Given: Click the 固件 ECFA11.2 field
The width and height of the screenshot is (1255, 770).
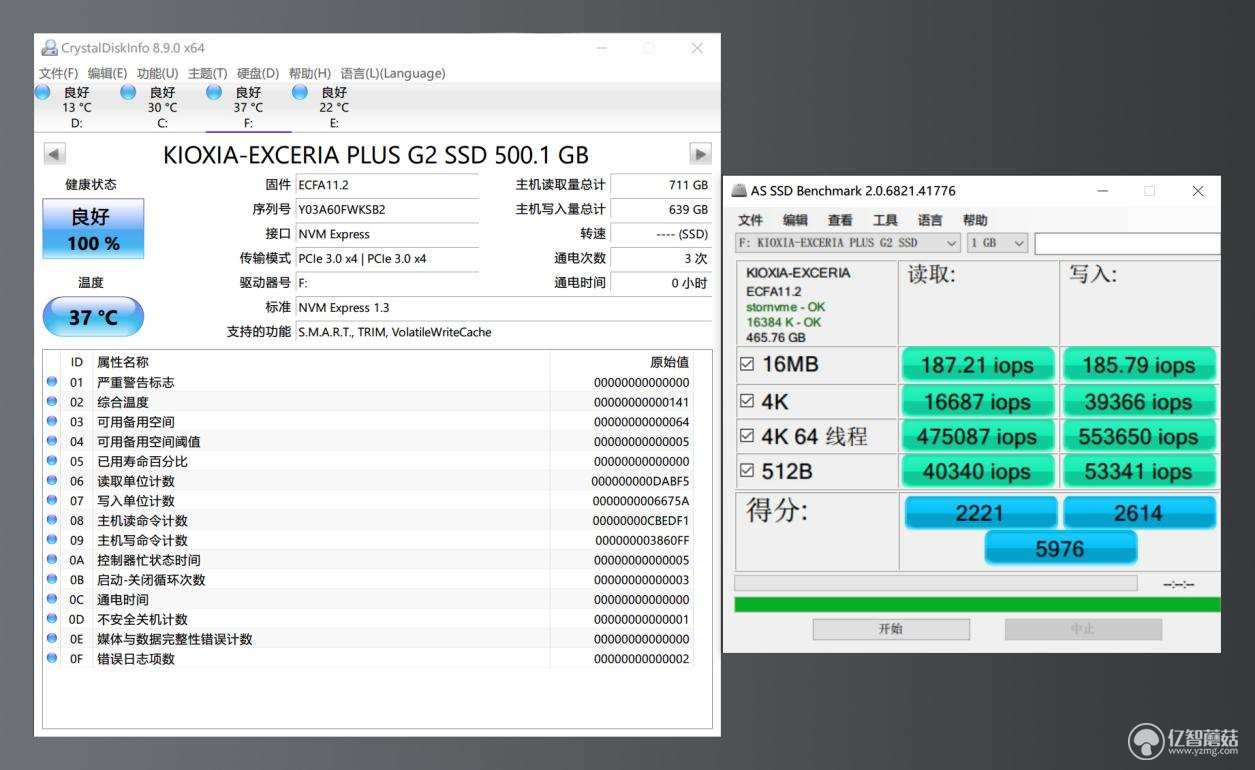Looking at the screenshot, I should tap(387, 185).
